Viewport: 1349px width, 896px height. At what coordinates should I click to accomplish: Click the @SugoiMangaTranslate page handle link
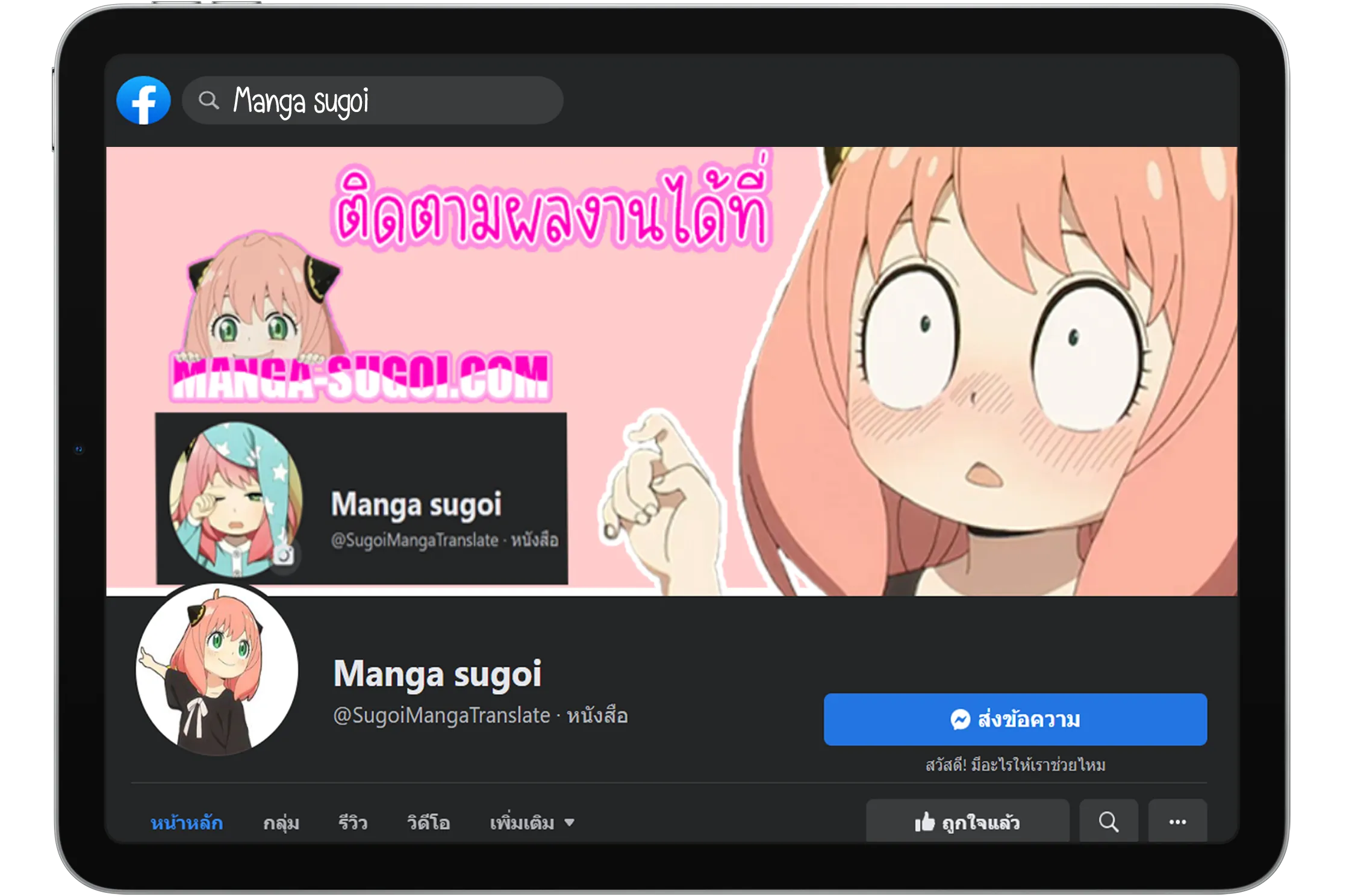point(441,715)
